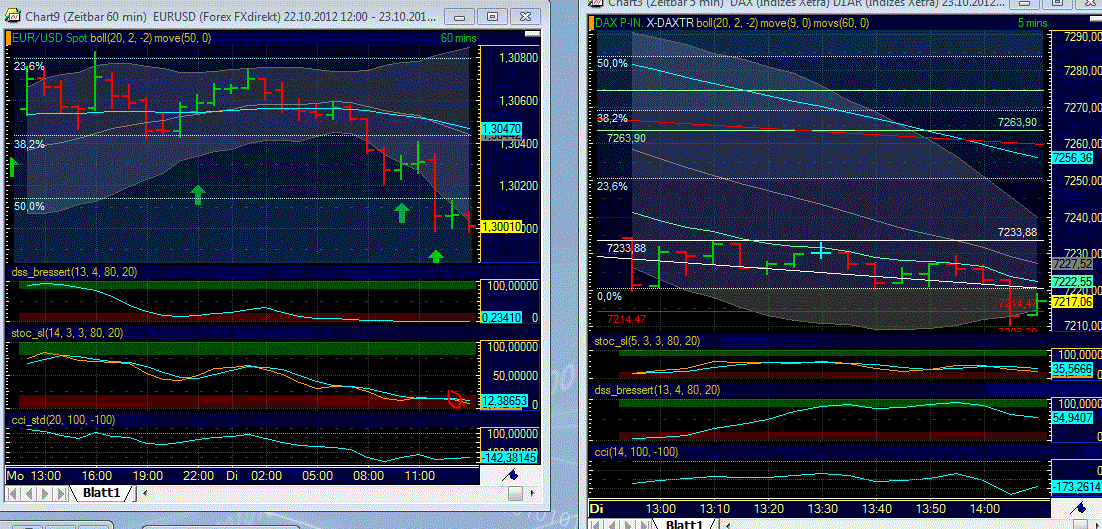Screen dimensions: 1102x529
Task: Click the 13:30 time label in DAX chart
Action: 822,508
